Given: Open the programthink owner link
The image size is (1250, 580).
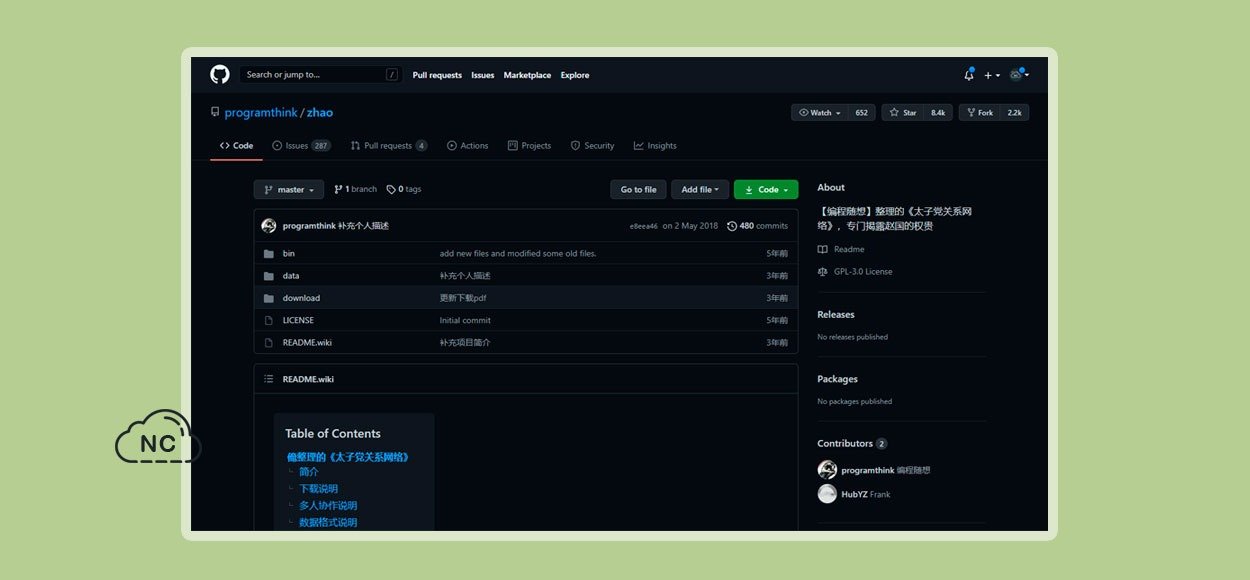Looking at the screenshot, I should click(x=261, y=113).
